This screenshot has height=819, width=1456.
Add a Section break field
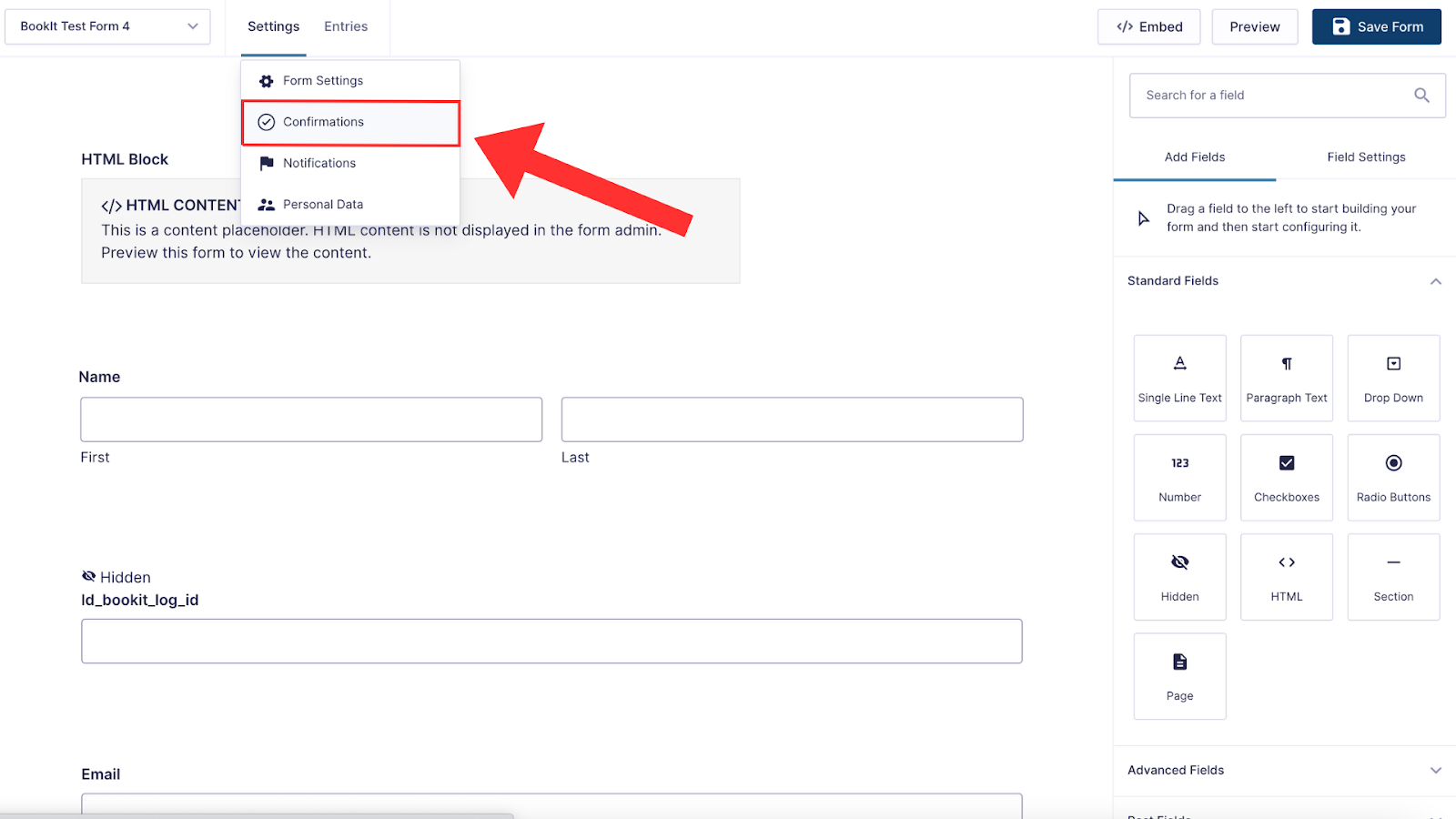(1393, 577)
